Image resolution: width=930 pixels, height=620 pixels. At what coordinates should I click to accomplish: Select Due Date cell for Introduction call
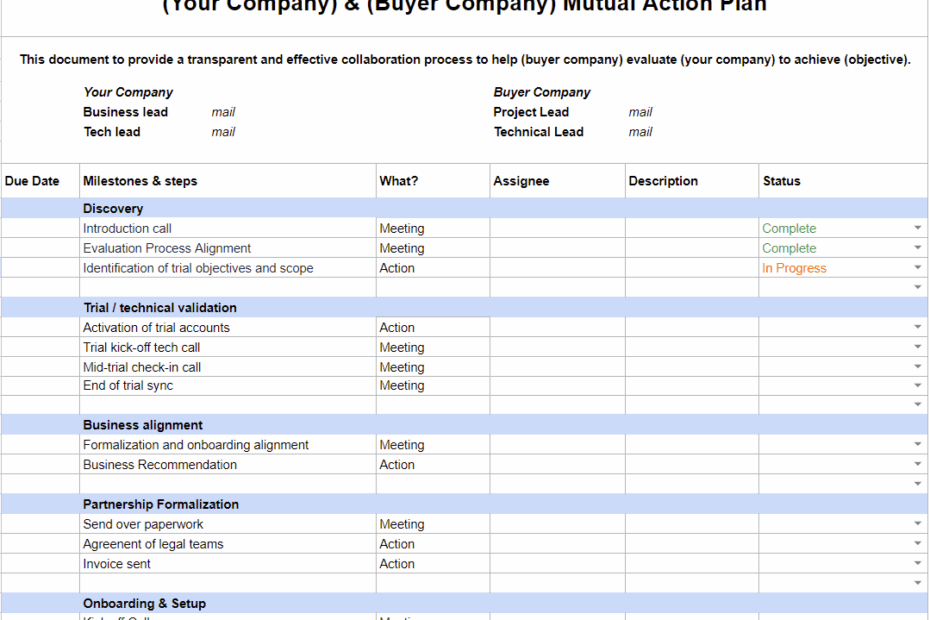(39, 227)
